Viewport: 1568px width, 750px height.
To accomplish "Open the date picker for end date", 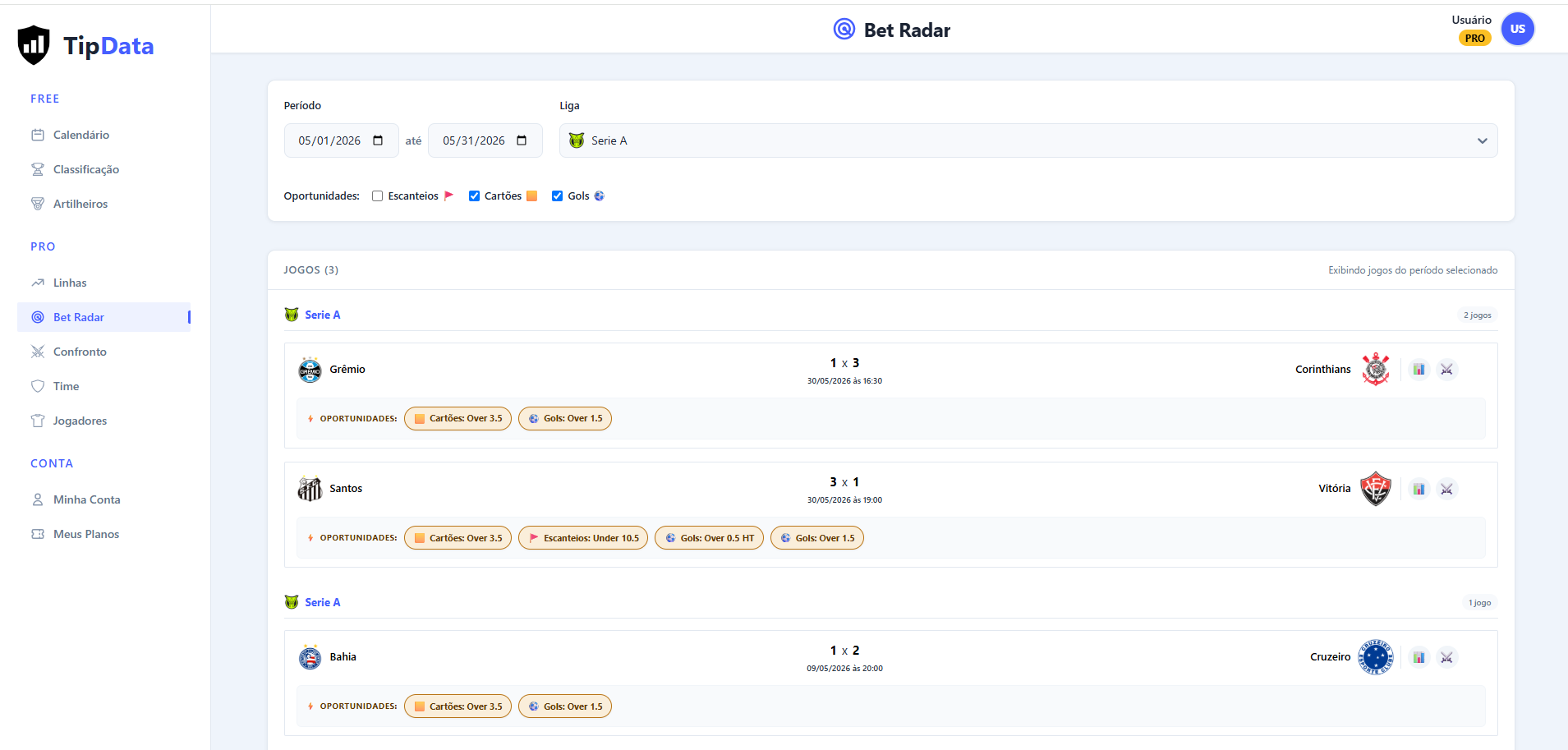I will coord(522,140).
